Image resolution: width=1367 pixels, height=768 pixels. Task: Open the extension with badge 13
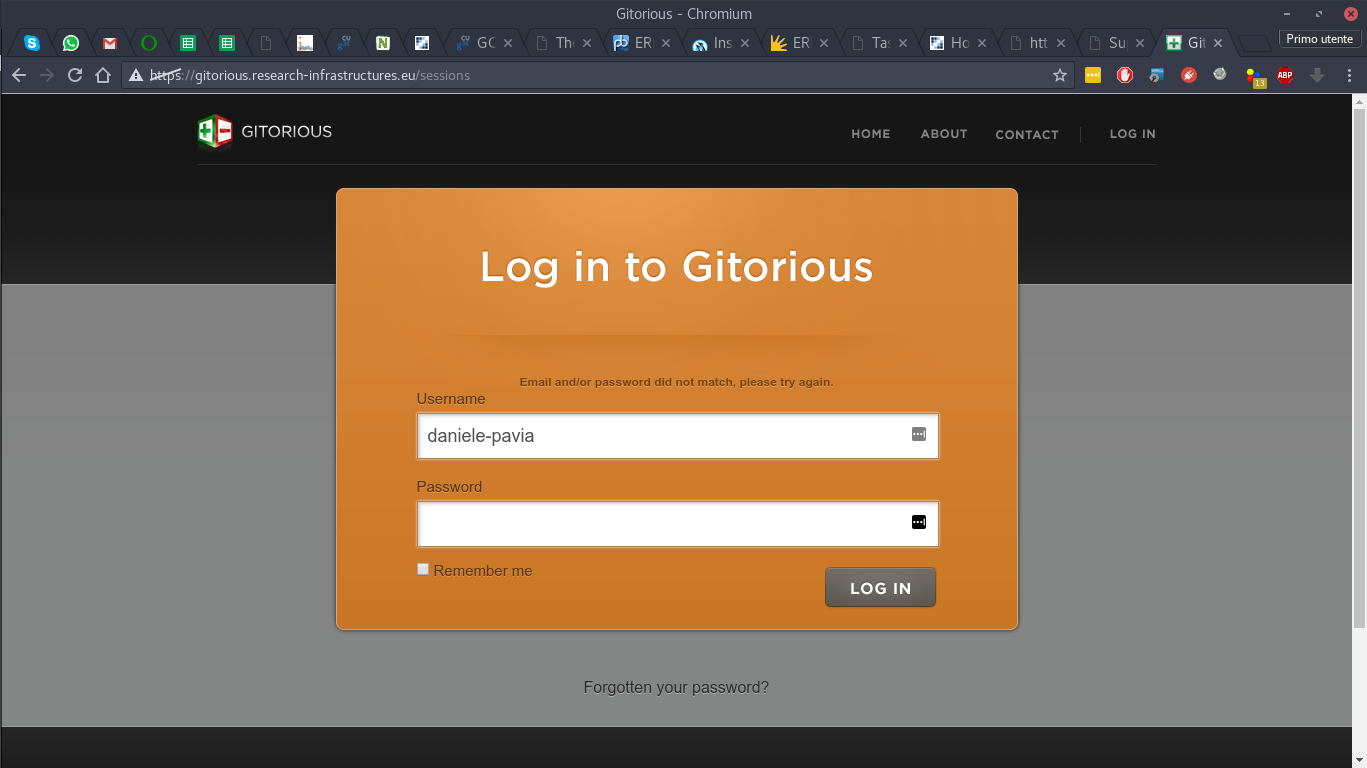click(1254, 76)
